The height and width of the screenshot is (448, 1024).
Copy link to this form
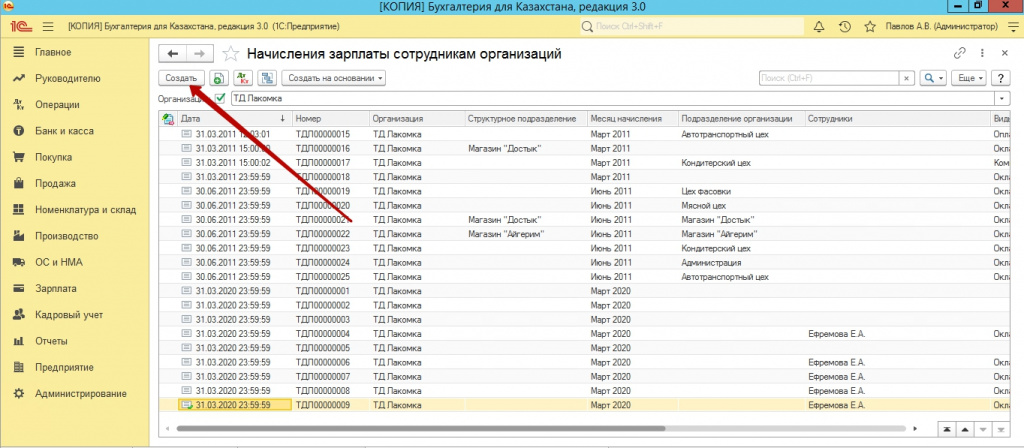[959, 54]
